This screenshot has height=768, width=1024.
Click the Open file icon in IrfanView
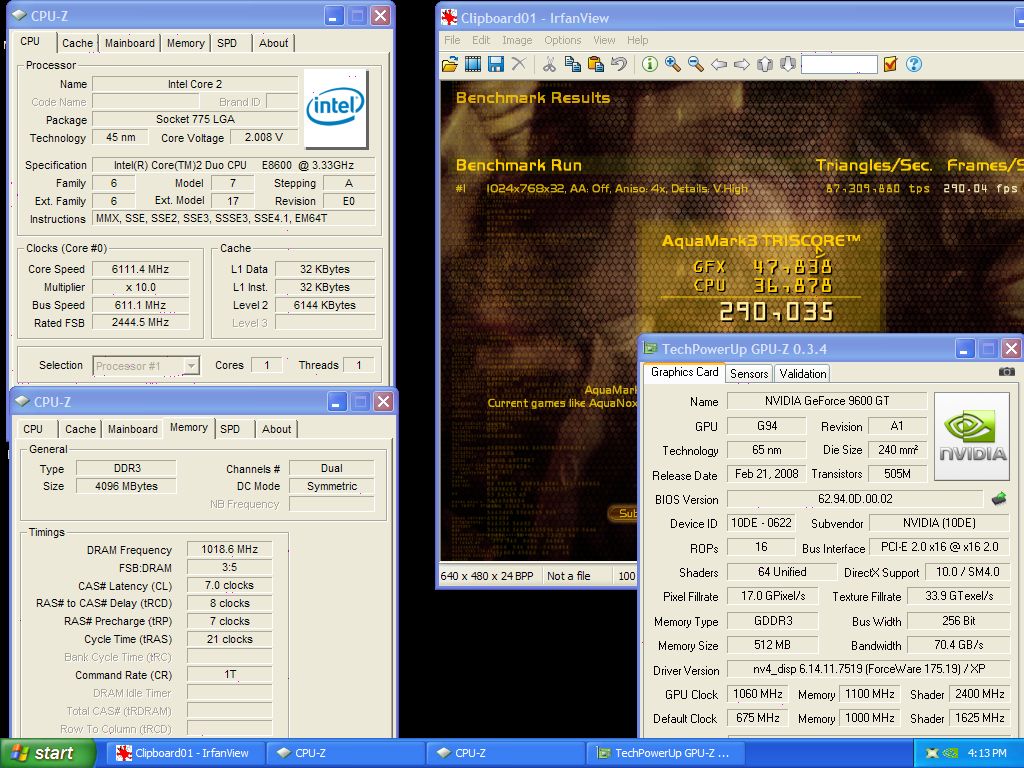(449, 64)
